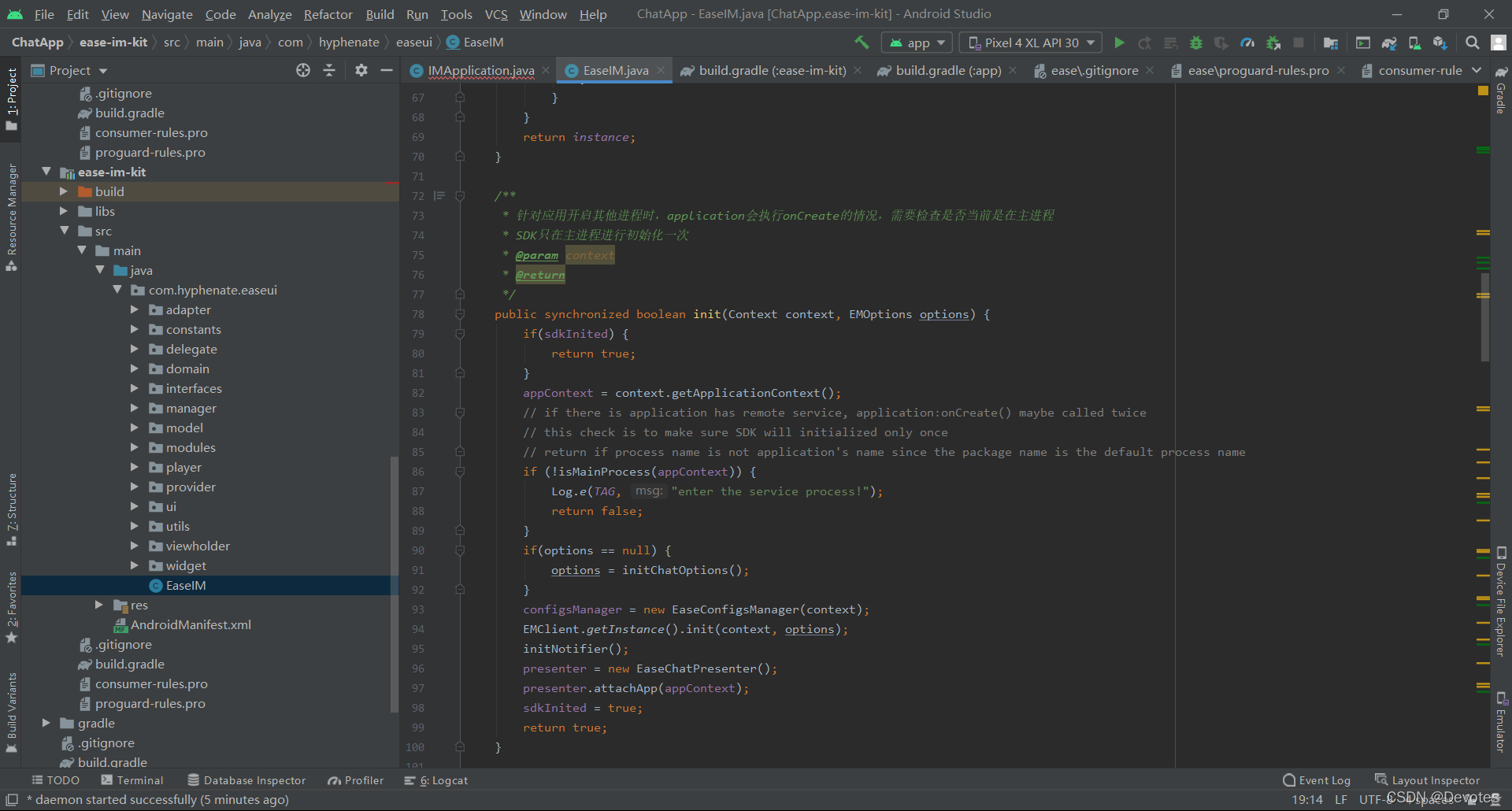This screenshot has width=1512, height=811.
Task: Toggle the 1: Project tool window
Action: click(11, 99)
